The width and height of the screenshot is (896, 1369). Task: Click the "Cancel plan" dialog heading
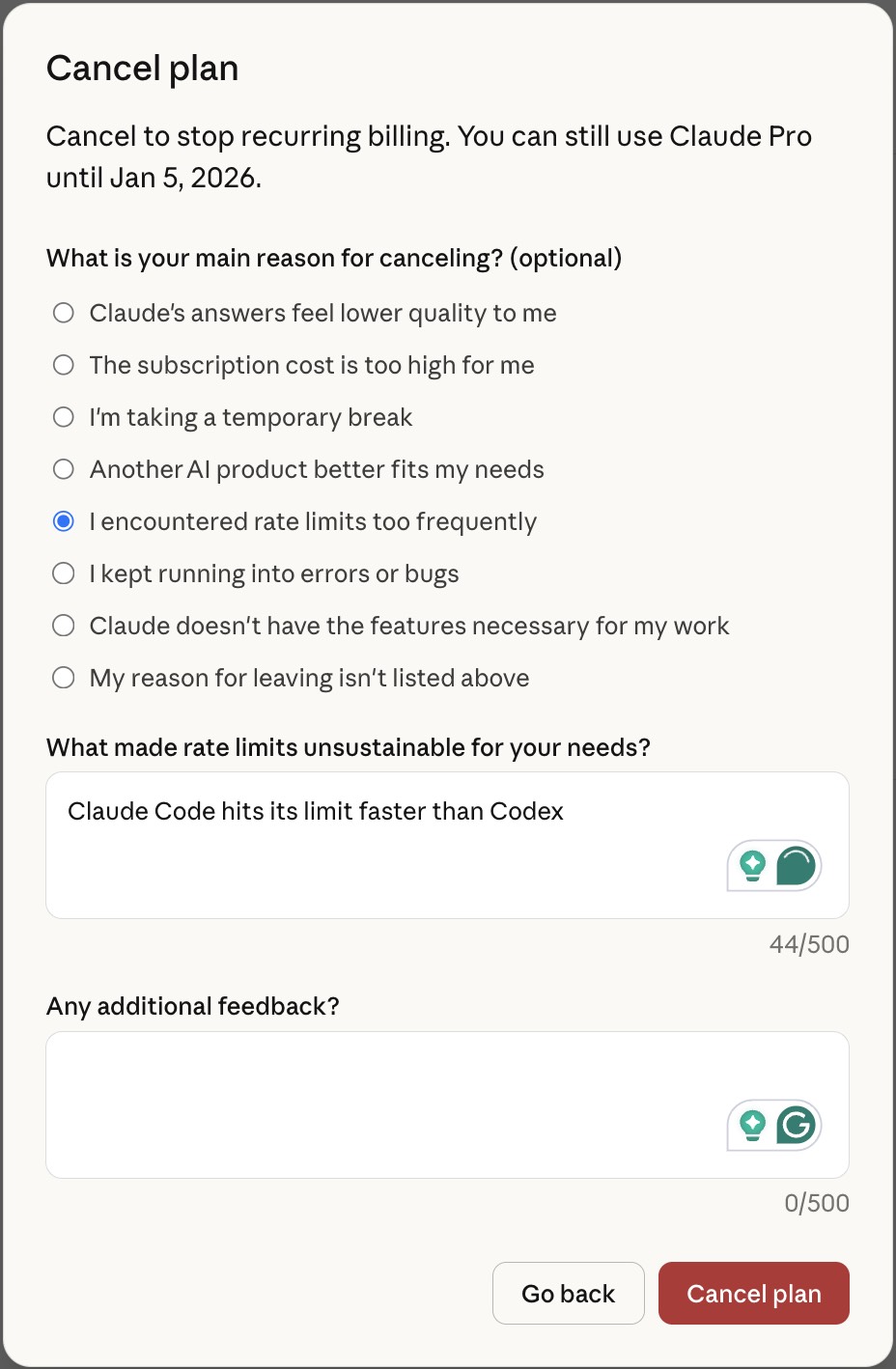(142, 69)
